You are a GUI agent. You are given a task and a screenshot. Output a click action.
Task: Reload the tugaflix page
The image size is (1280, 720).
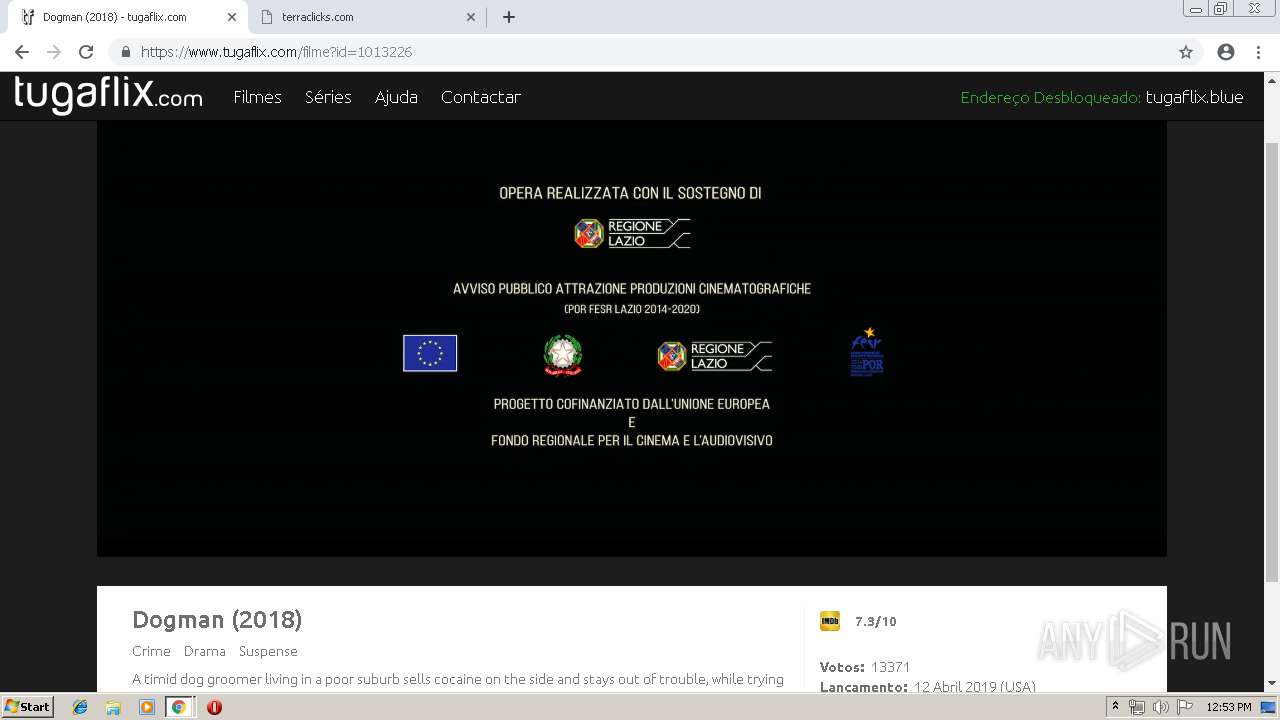point(86,52)
